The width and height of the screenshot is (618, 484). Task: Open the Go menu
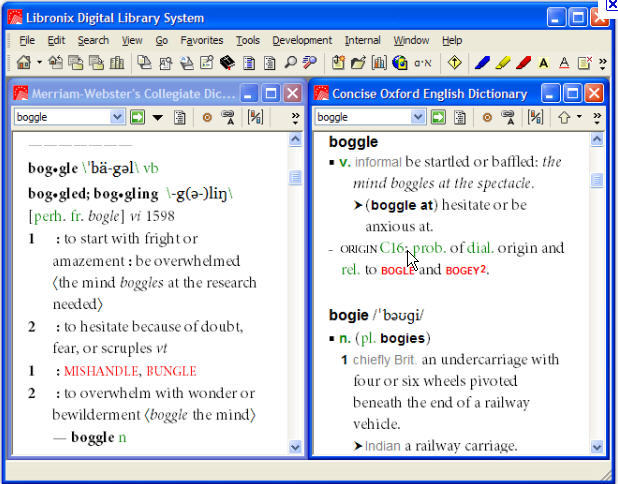162,40
